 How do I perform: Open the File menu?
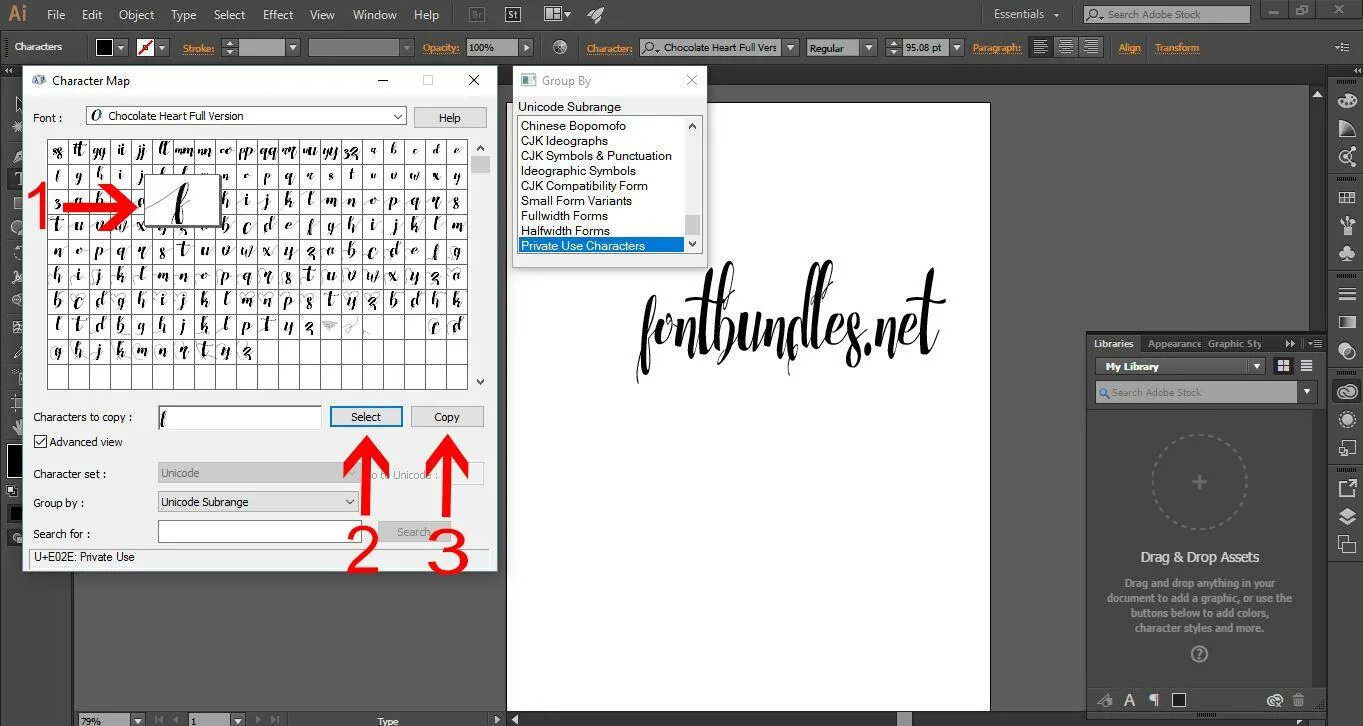point(56,15)
